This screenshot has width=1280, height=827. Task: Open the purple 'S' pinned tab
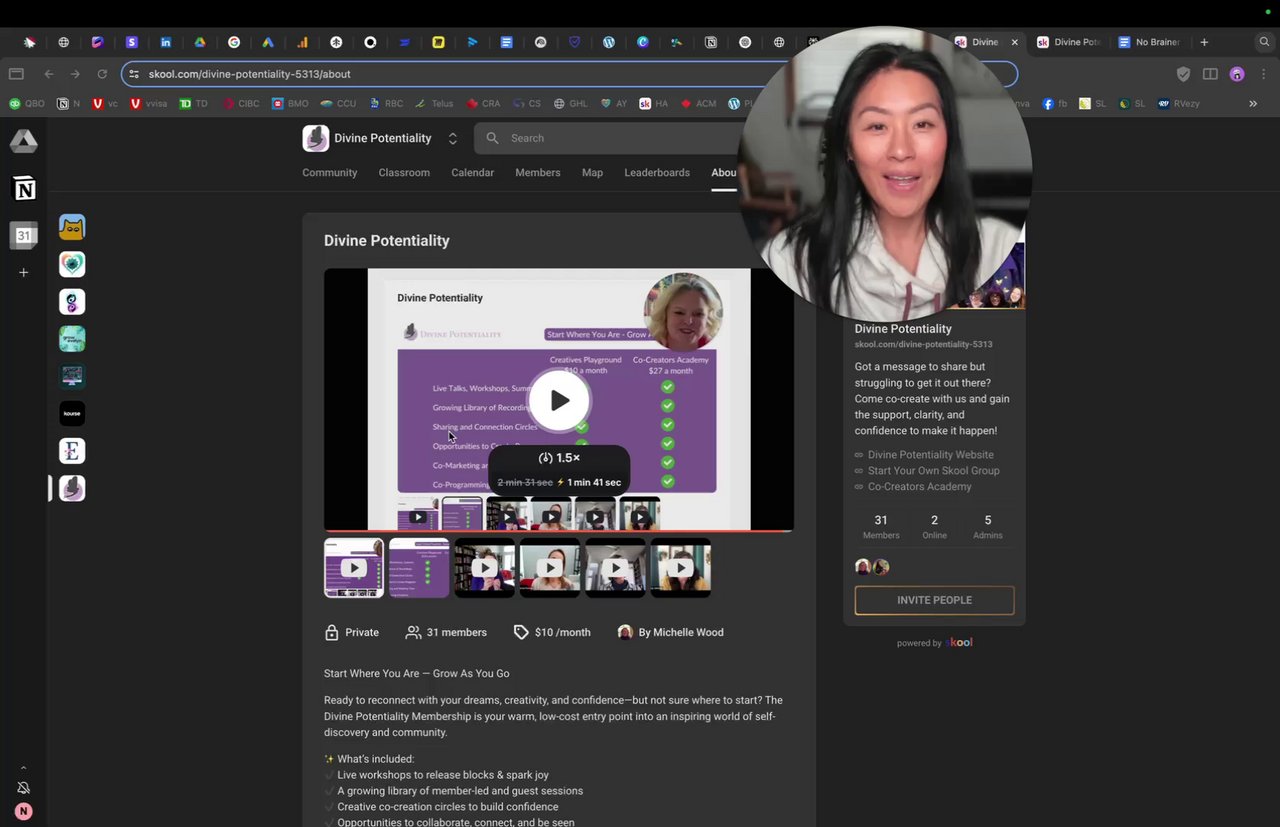pyautogui.click(x=132, y=42)
